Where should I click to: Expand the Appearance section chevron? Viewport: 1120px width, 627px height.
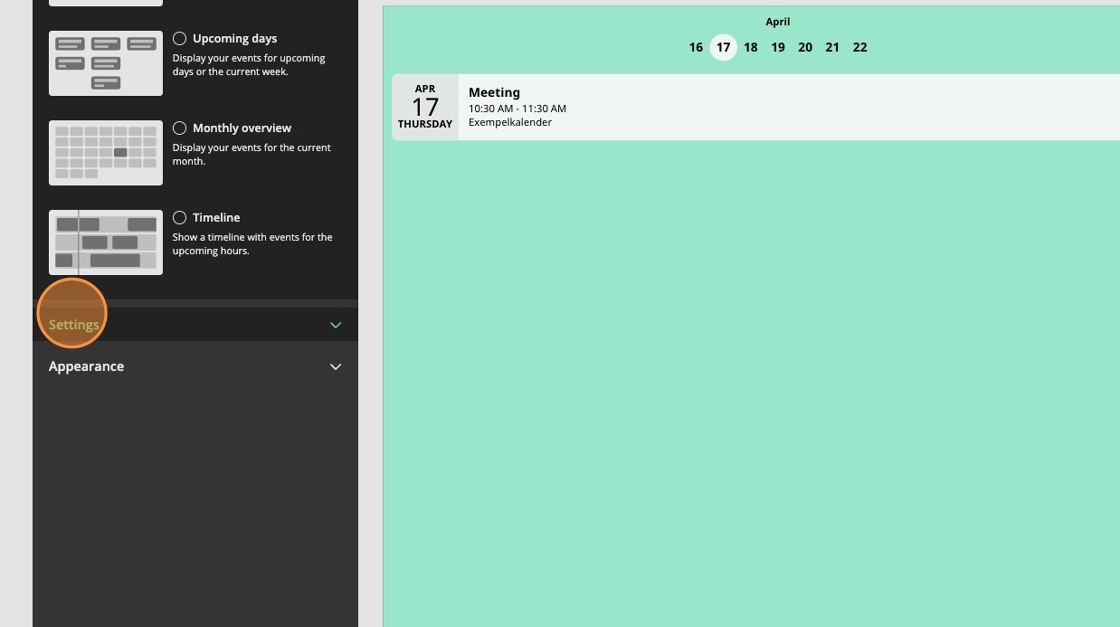335,367
